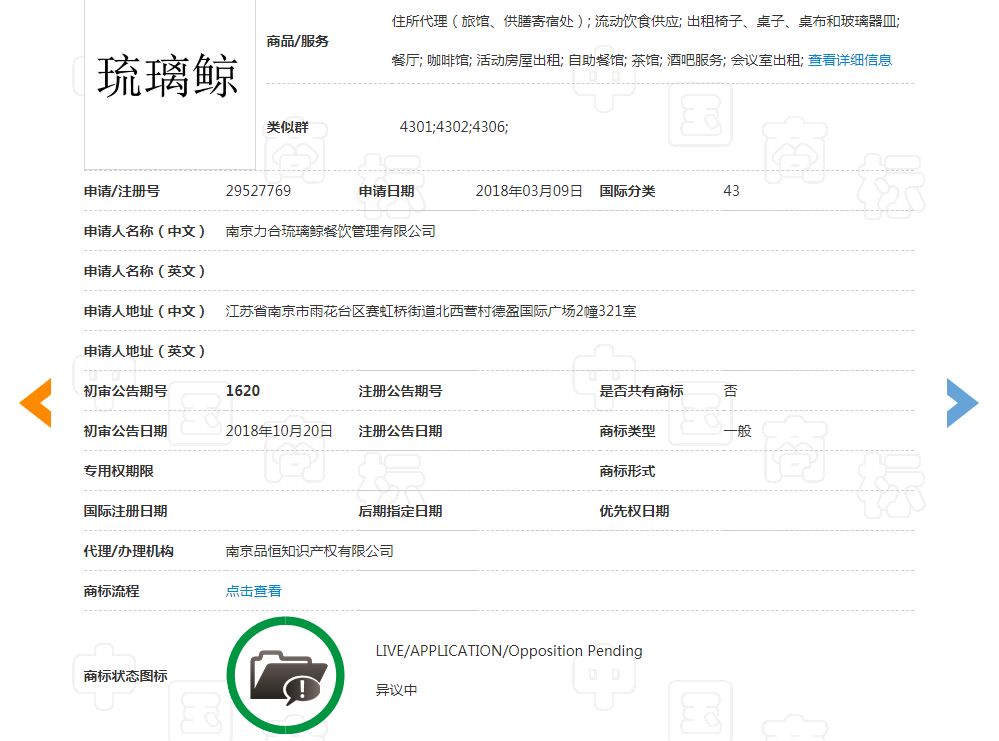
Task: Select the application number 29527769
Action: (x=258, y=191)
